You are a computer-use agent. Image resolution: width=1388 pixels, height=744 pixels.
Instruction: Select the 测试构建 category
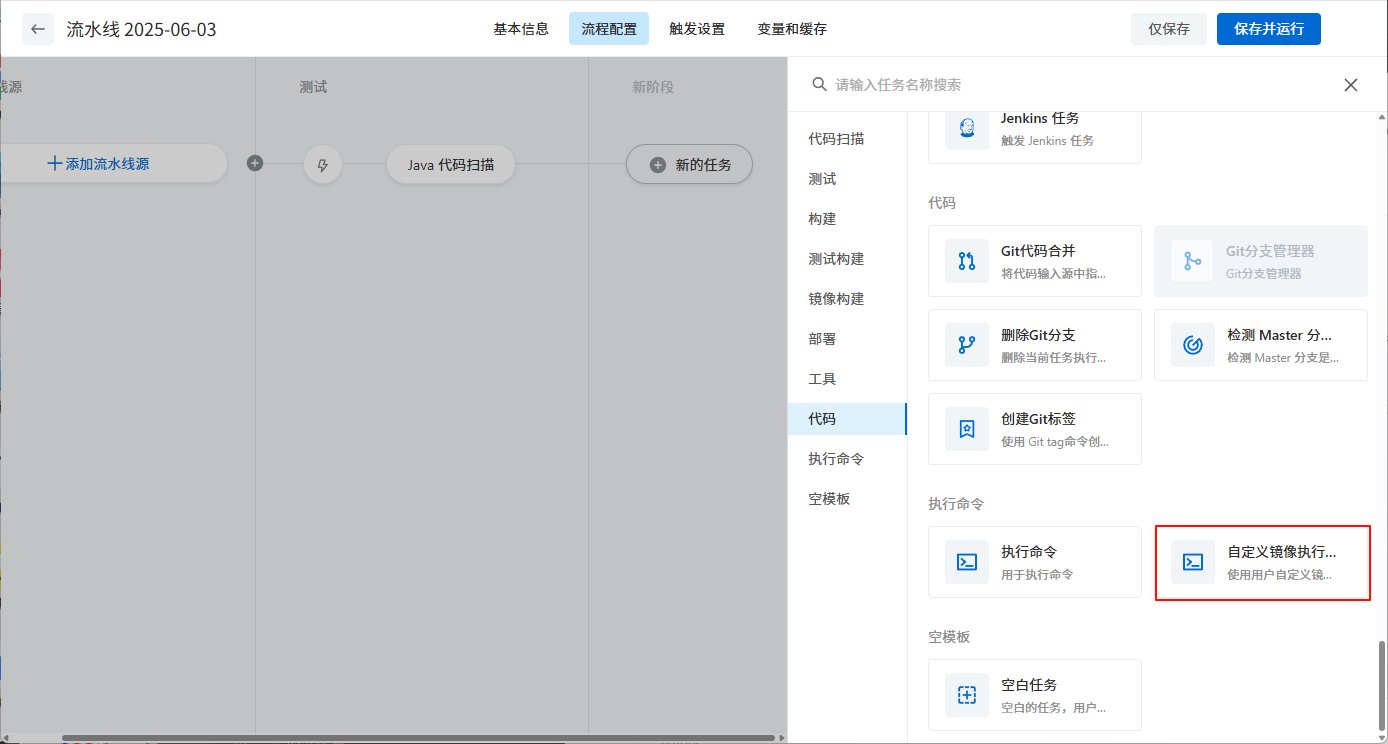pyautogui.click(x=847, y=259)
